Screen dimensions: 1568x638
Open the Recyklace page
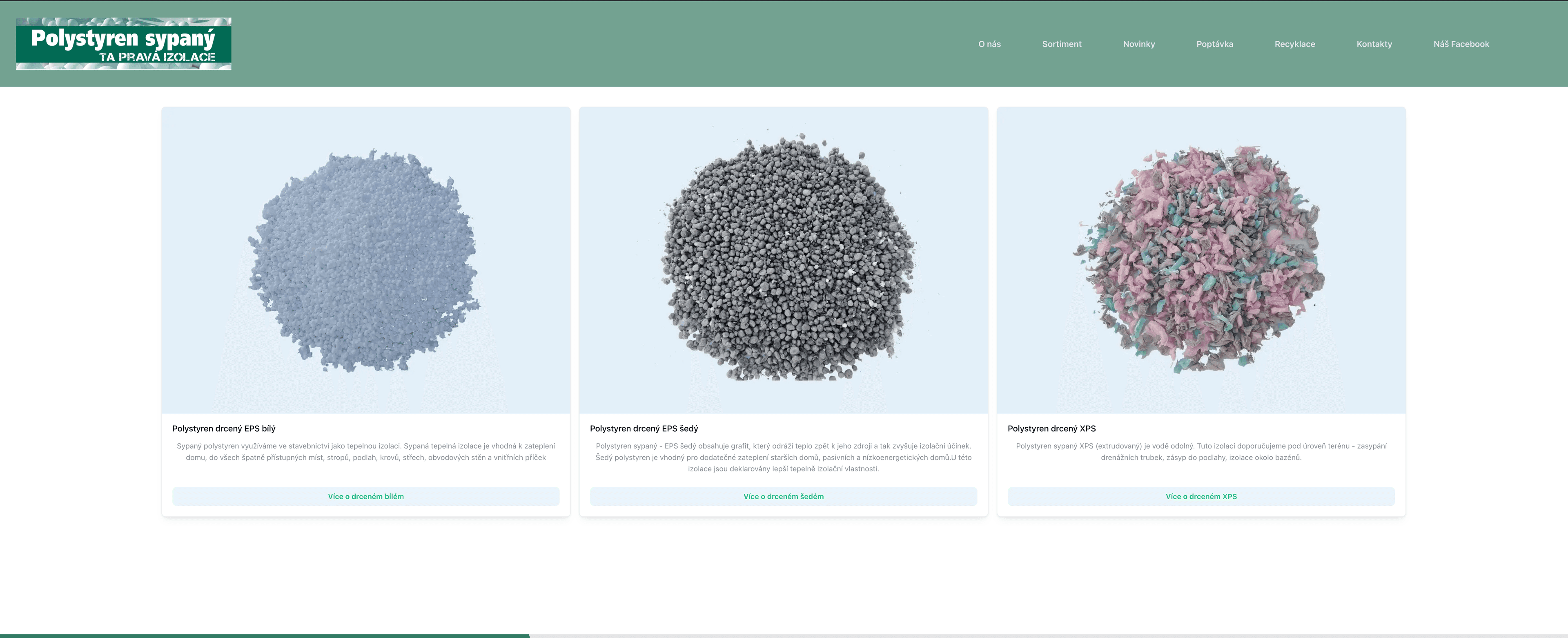tap(1295, 44)
